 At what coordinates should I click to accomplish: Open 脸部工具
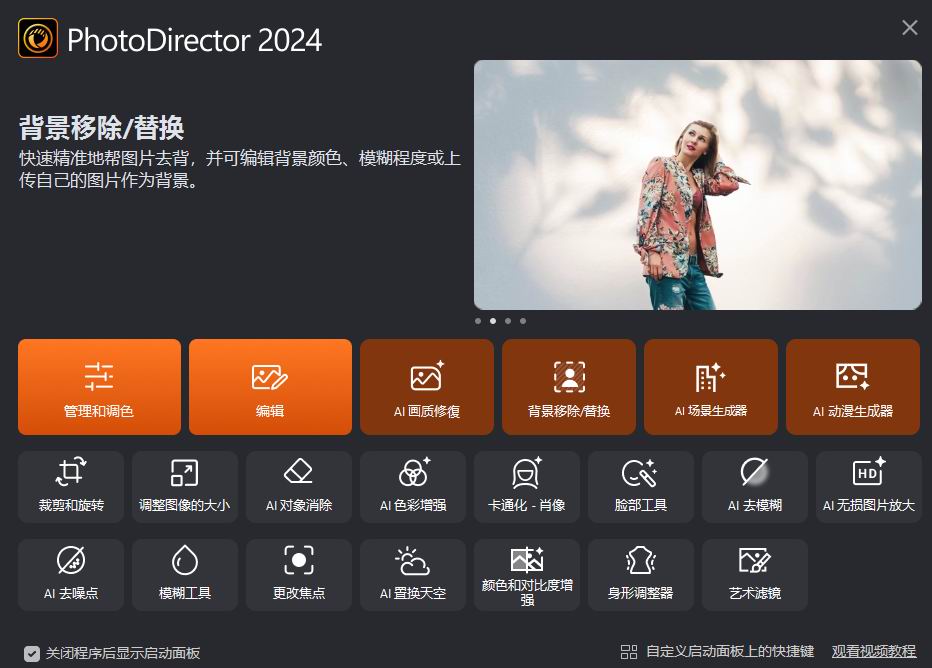pyautogui.click(x=641, y=487)
